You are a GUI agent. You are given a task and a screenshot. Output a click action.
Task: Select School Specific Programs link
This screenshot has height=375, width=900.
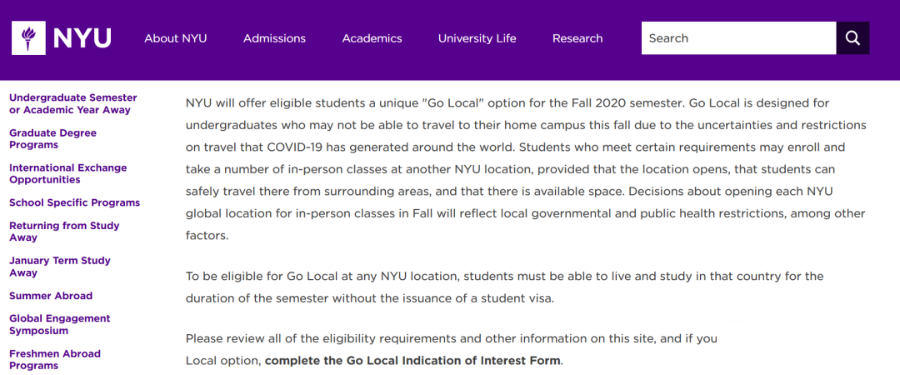(x=75, y=203)
